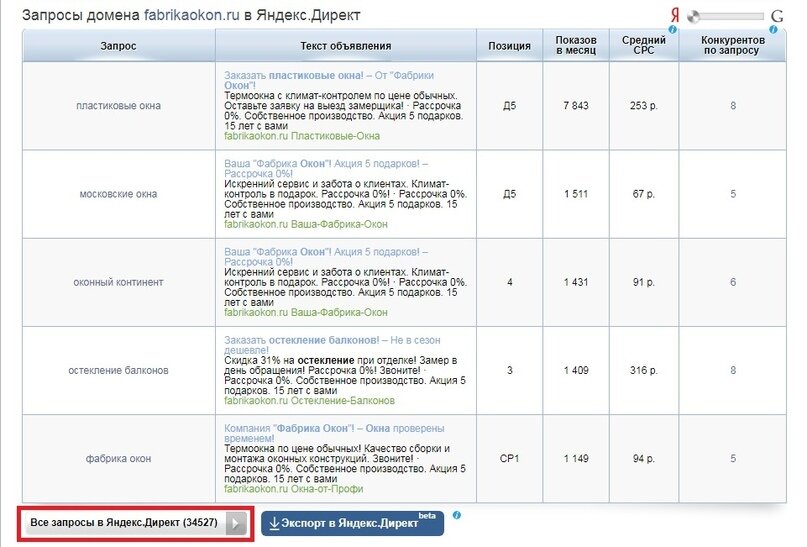
Task: Open query остекление балконов
Action: click(x=118, y=370)
